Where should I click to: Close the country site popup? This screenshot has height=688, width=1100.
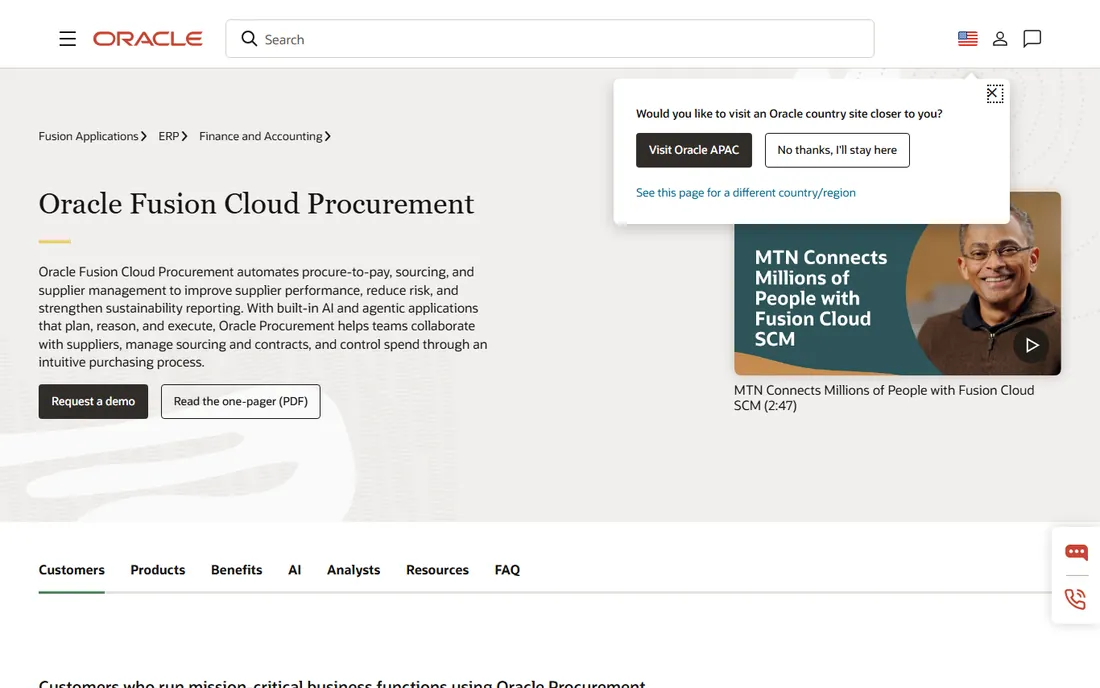[x=994, y=93]
